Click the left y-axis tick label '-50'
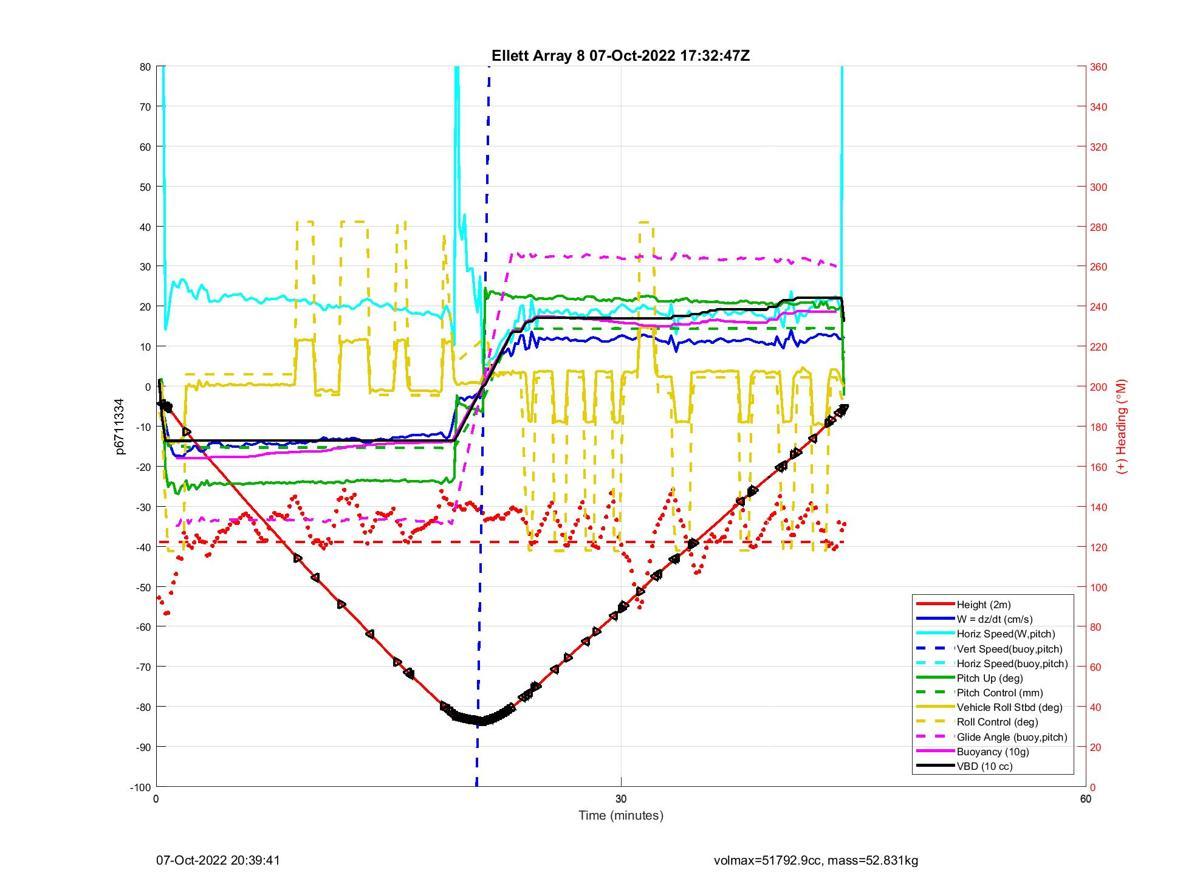This screenshot has width=1200, height=885. pyautogui.click(x=143, y=587)
